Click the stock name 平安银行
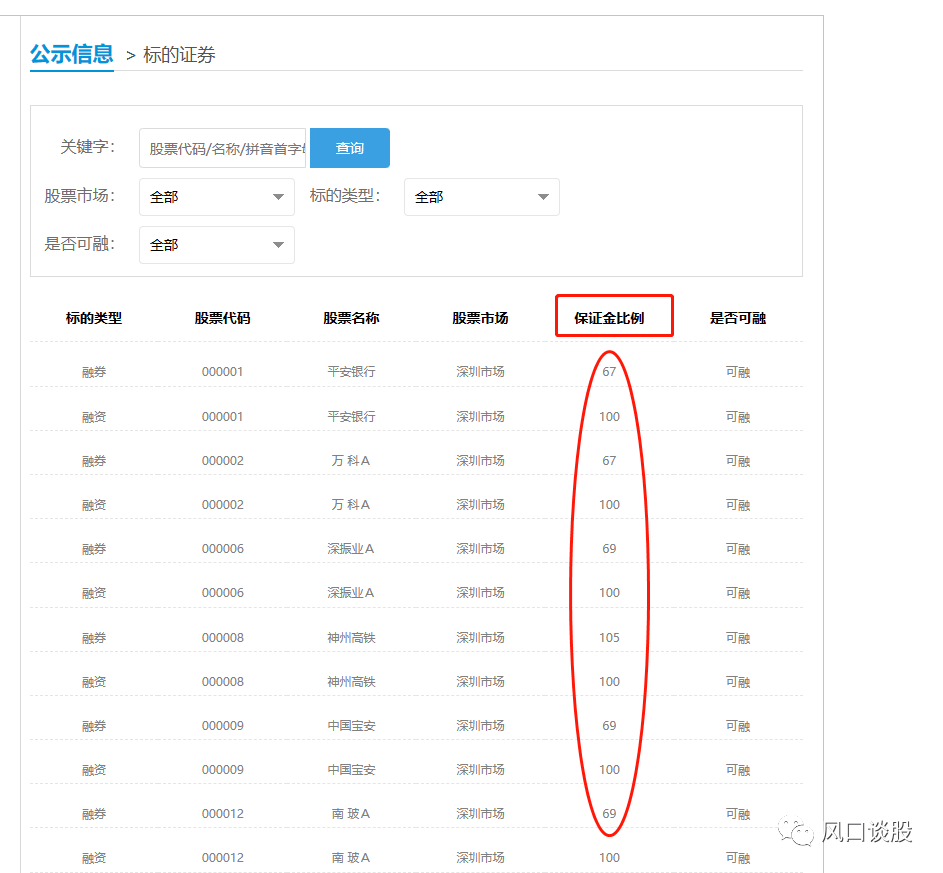Image resolution: width=943 pixels, height=873 pixels. point(350,371)
